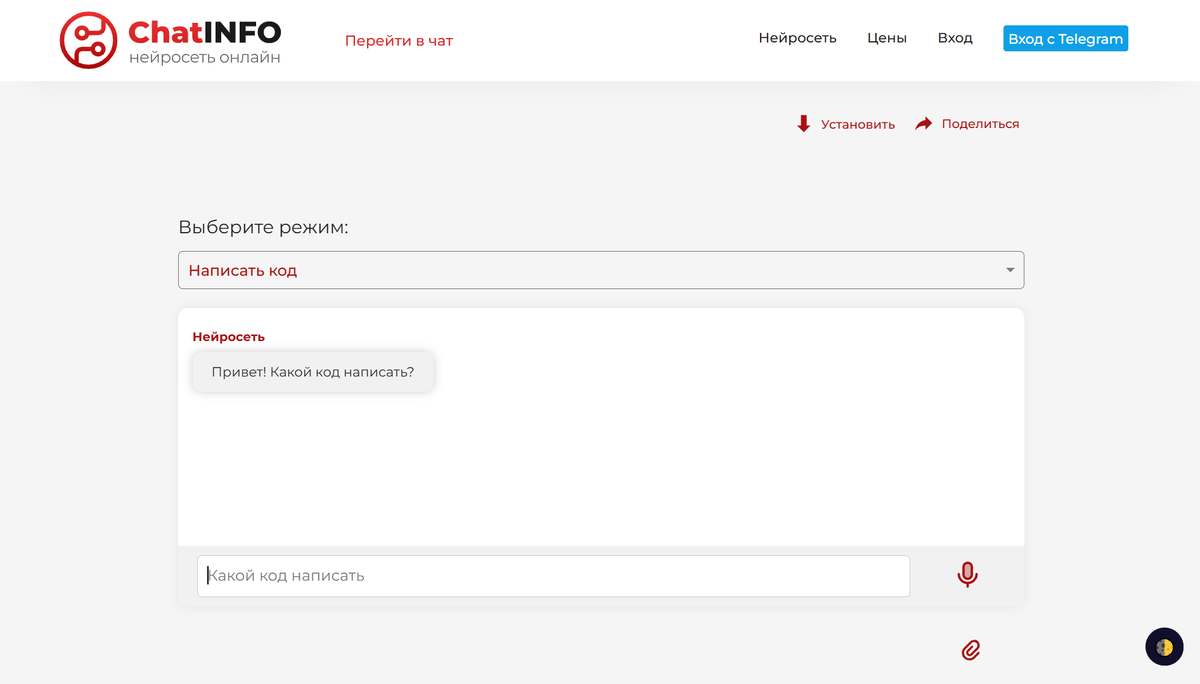The image size is (1200, 684).
Task: Click the 'Вход' login menu item
Action: 954,38
